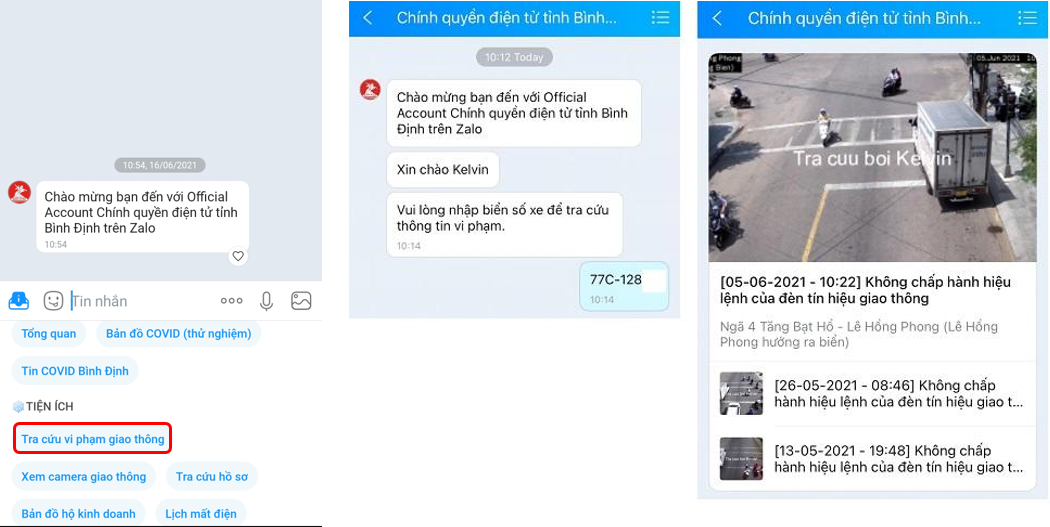Choose Tra cứu vi phạm giao thông
The width and height of the screenshot is (1050, 527).
pos(93,439)
